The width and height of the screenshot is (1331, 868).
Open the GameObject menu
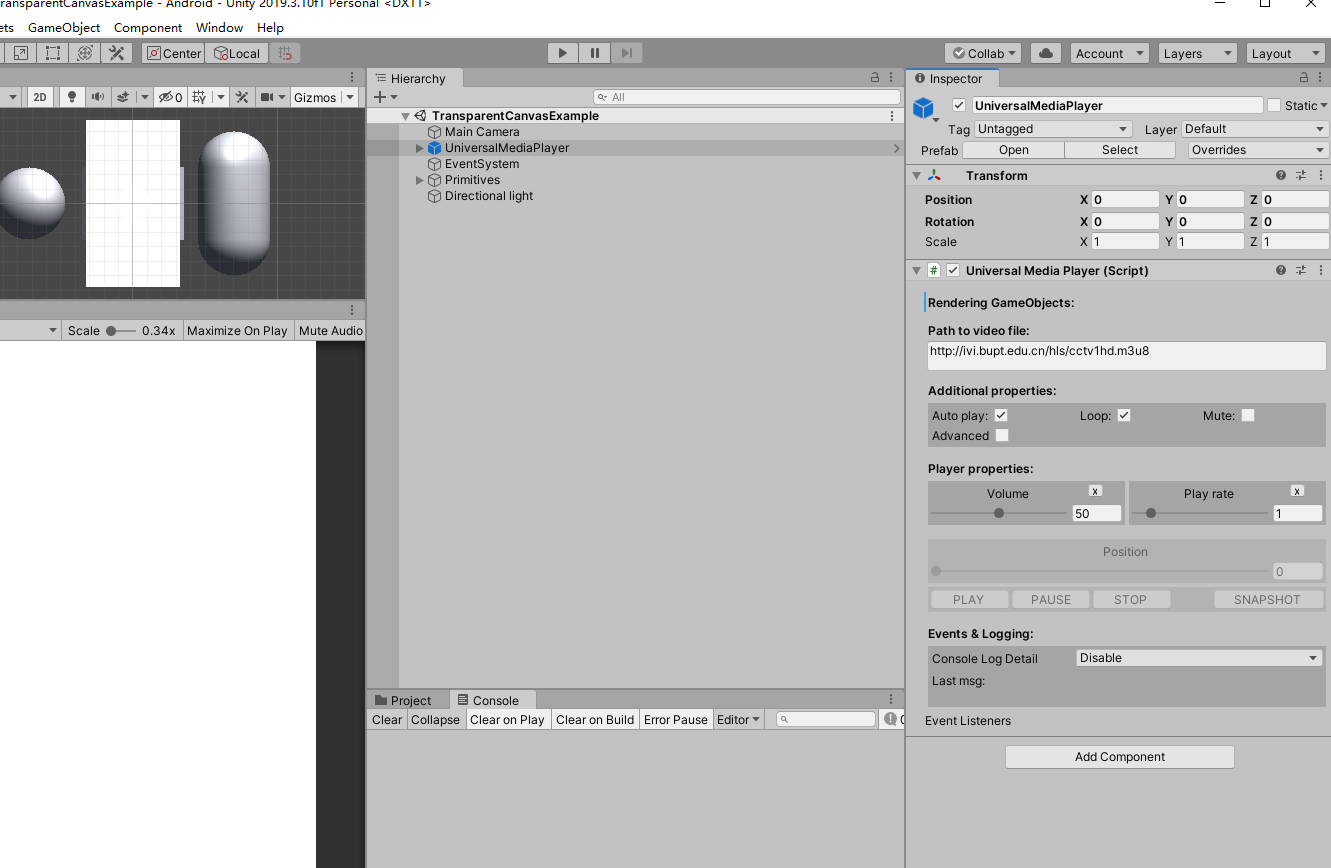coord(63,27)
